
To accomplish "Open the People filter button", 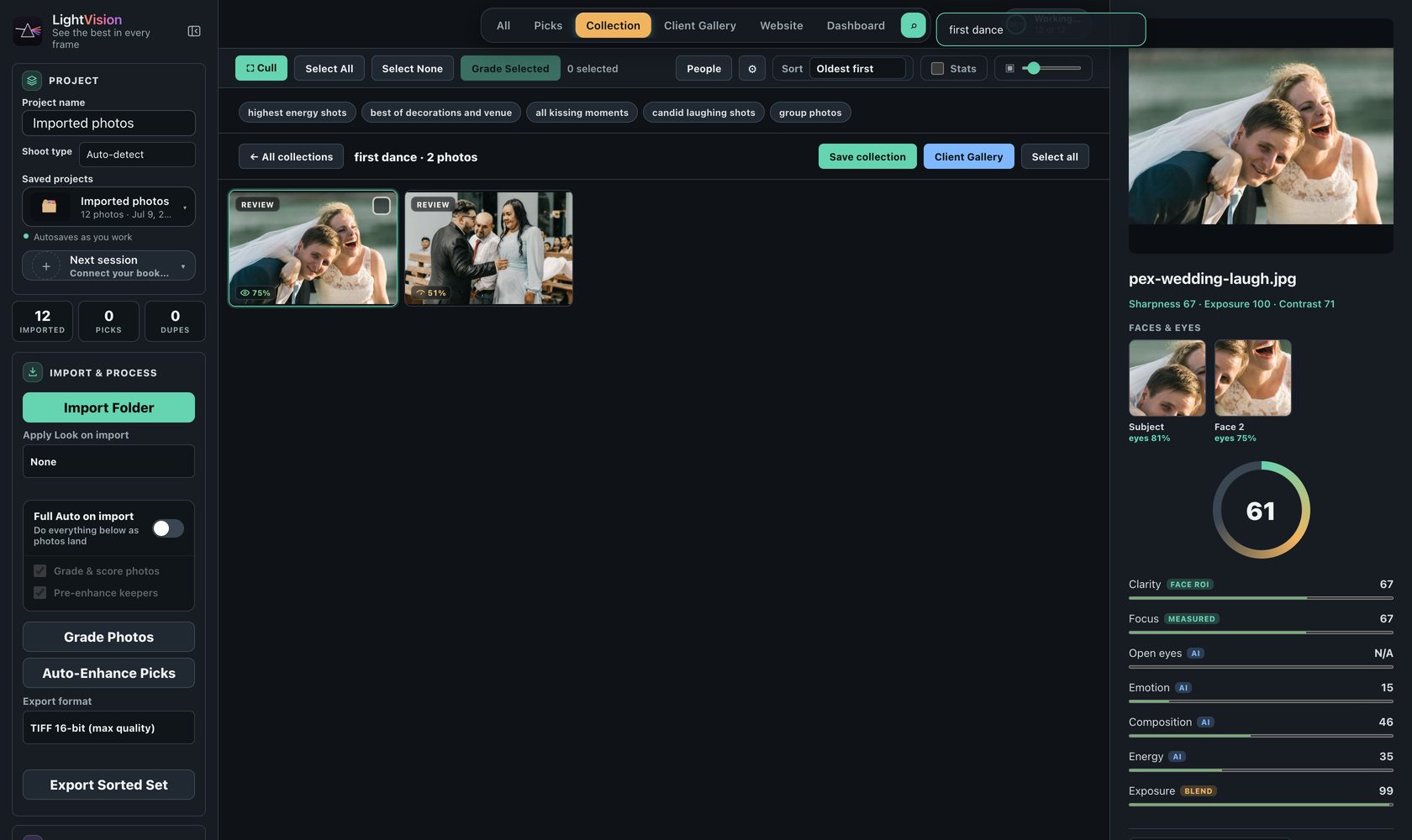I will [703, 69].
